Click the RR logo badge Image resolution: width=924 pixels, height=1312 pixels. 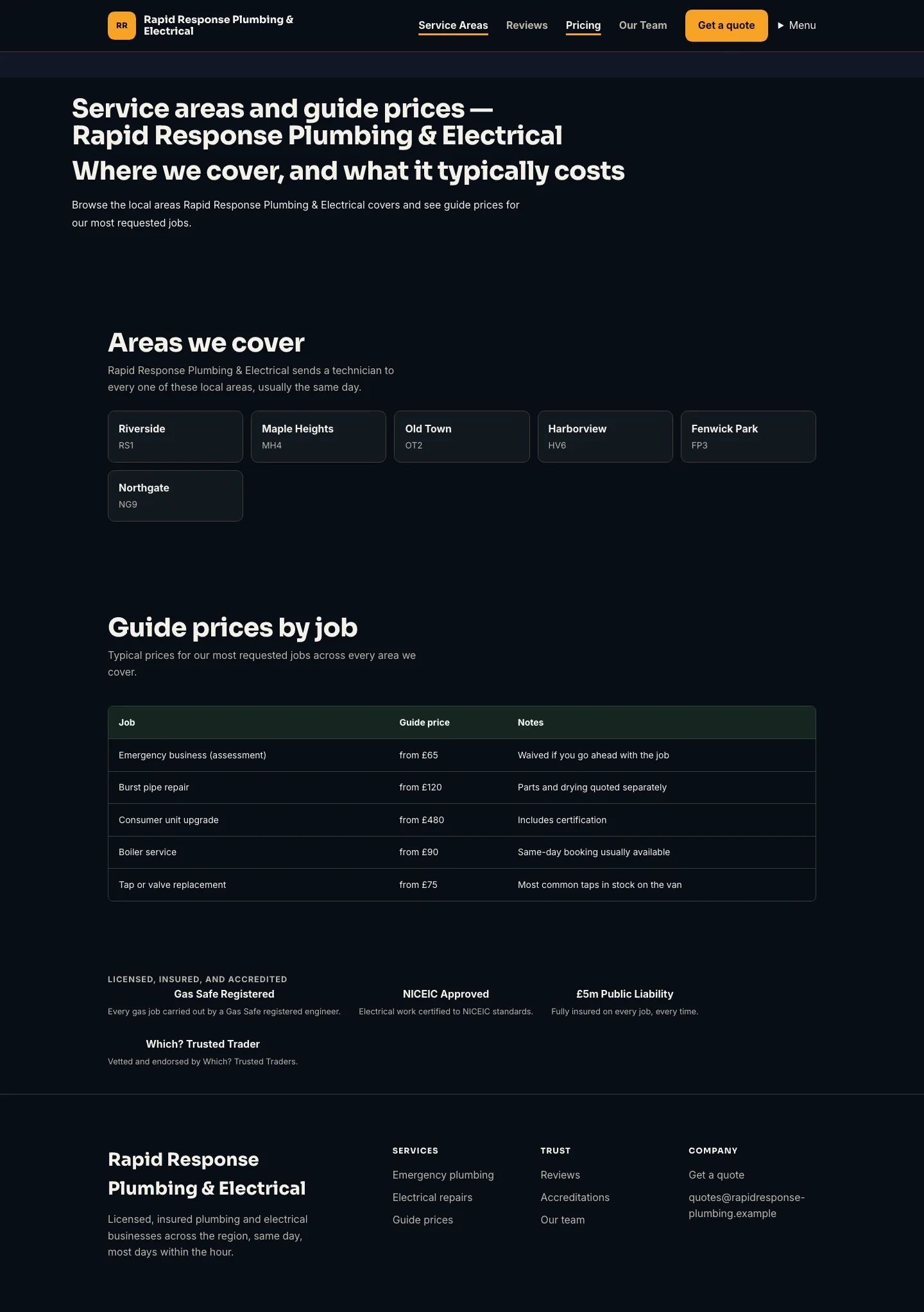[122, 26]
